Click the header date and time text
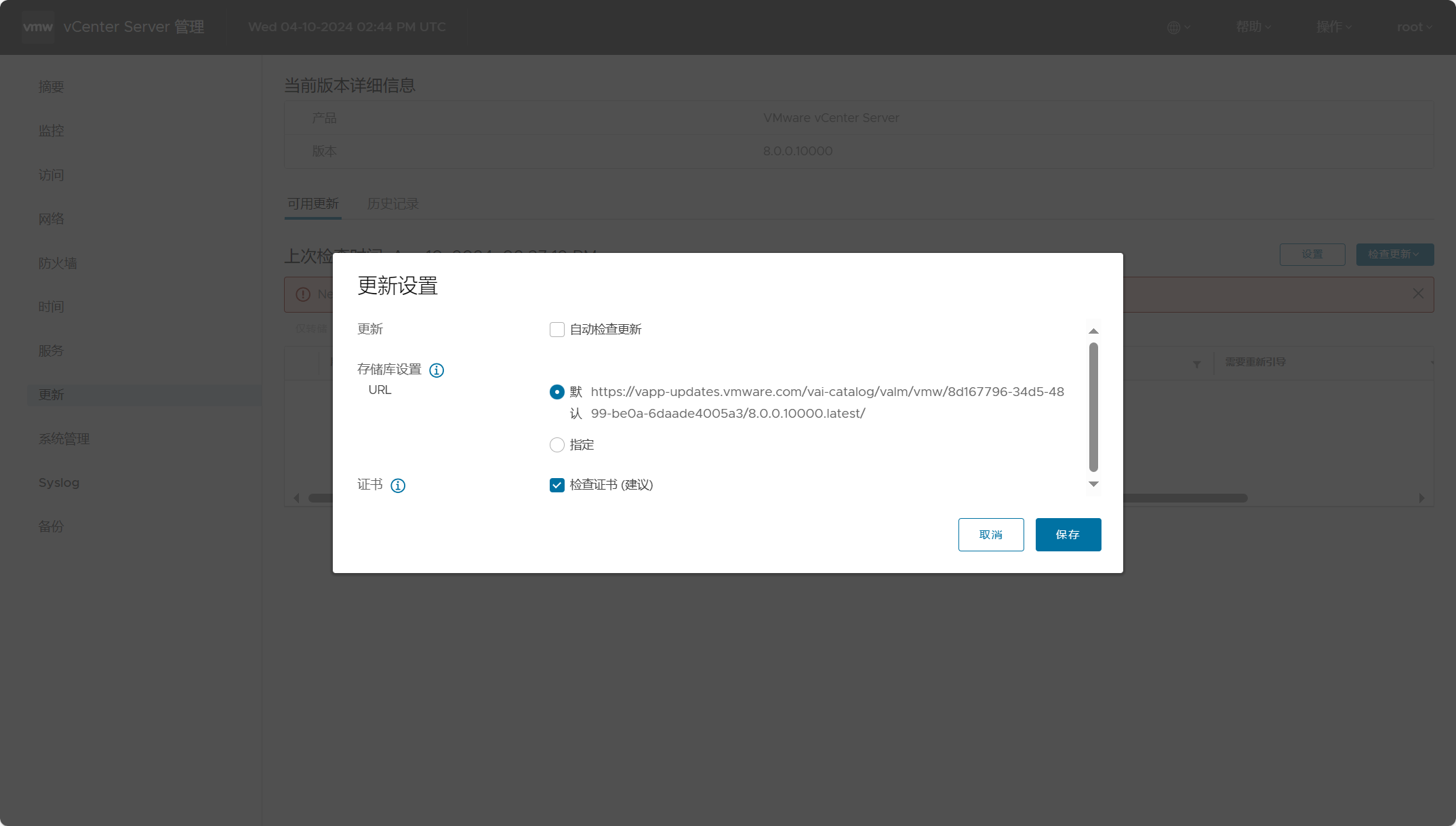Screen dimensions: 1456x826 click(347, 27)
